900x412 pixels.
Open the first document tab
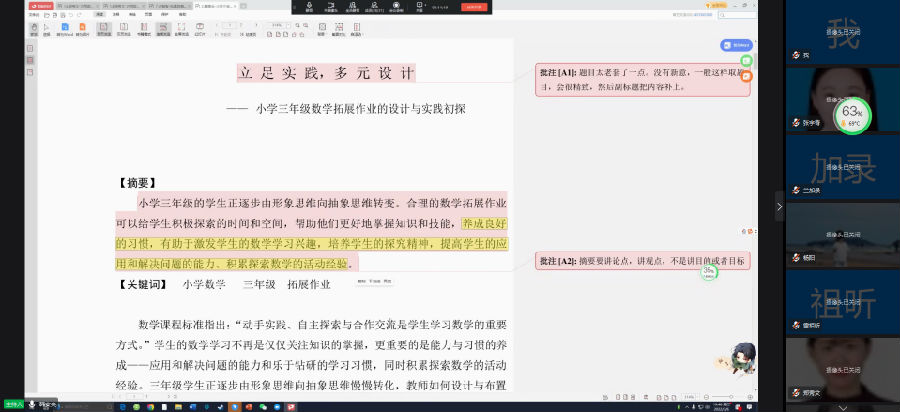[x=80, y=6]
